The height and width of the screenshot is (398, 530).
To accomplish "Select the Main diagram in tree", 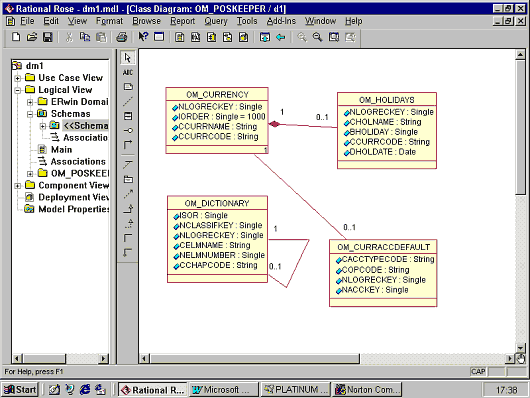I will click(61, 149).
